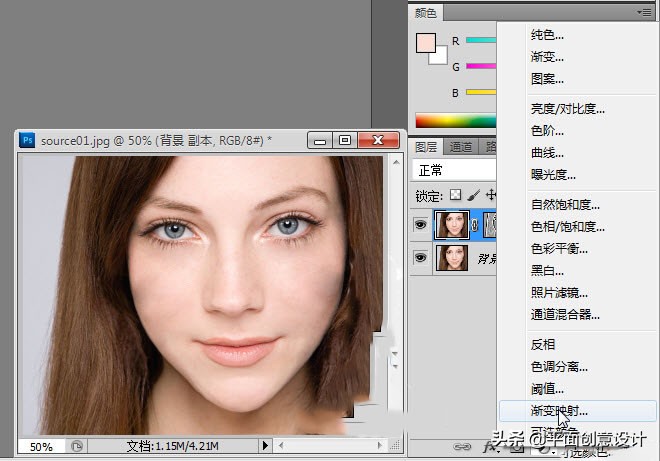This screenshot has width=660, height=461.
Task: Select 曲线... in the adjustment menu
Action: [547, 153]
